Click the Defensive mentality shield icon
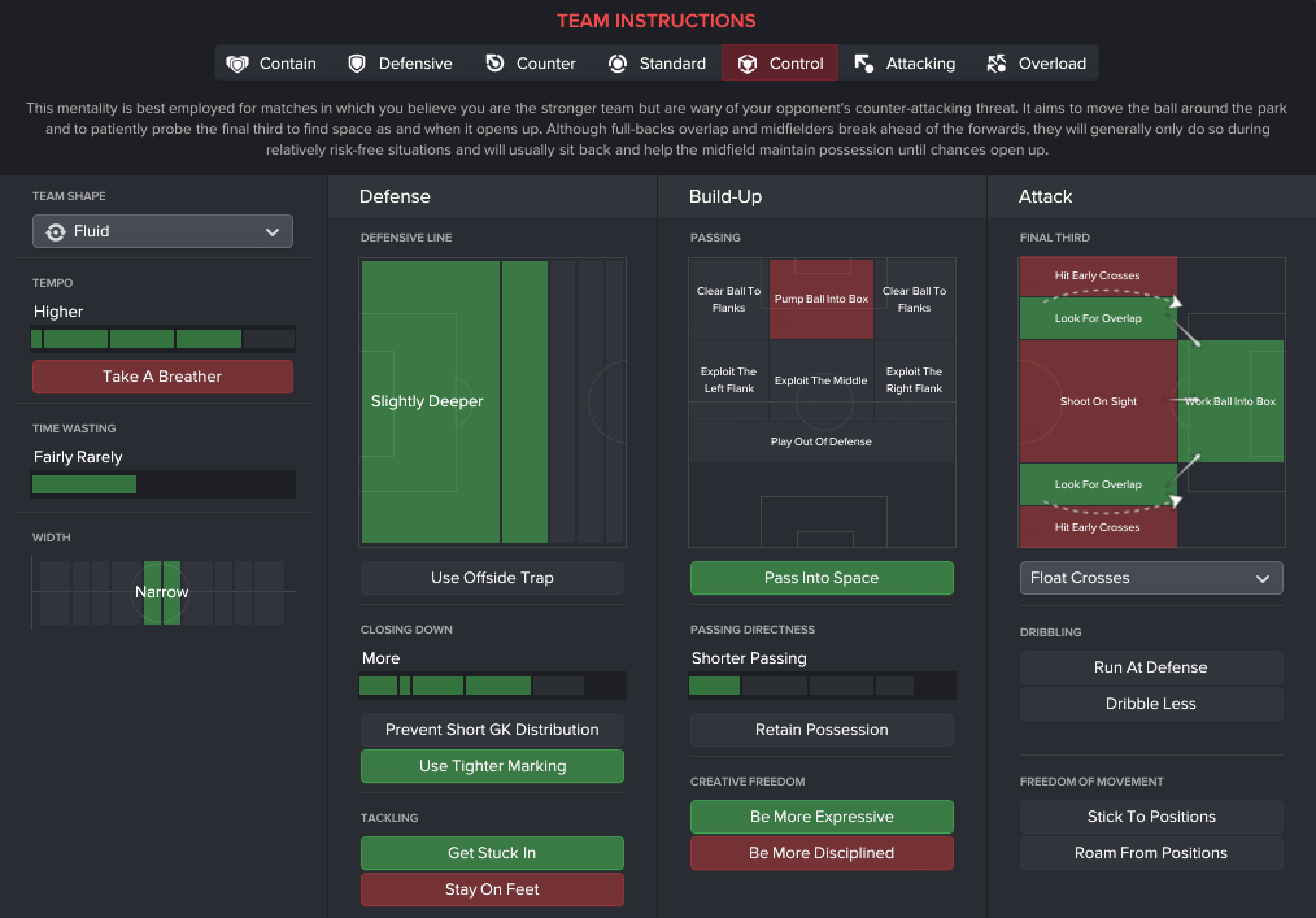 357,64
